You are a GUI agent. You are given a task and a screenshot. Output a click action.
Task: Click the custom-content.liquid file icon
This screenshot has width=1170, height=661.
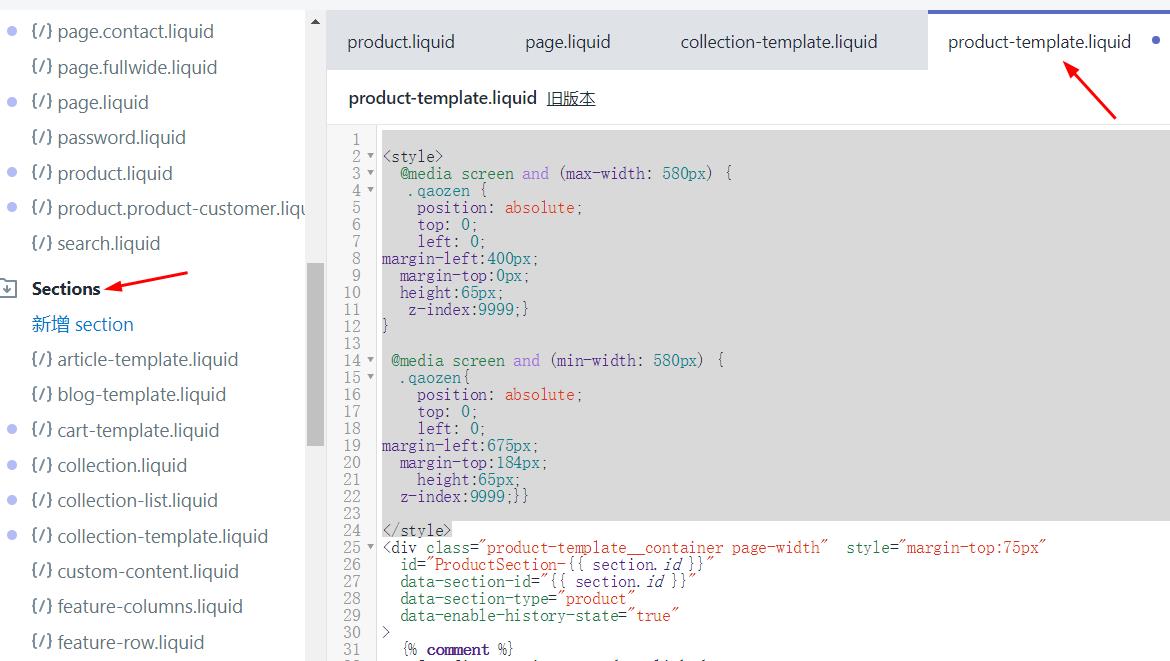pos(42,572)
